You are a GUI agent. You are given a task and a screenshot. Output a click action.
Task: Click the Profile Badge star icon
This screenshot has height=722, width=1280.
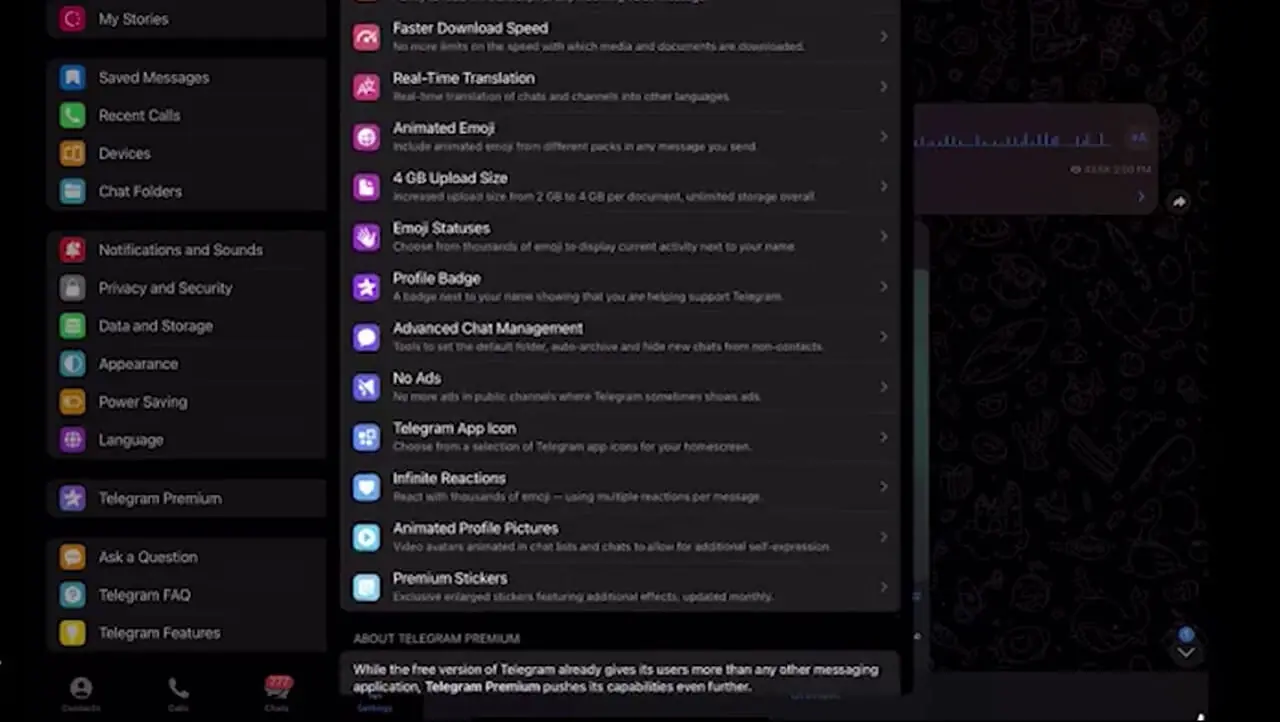[x=367, y=287]
